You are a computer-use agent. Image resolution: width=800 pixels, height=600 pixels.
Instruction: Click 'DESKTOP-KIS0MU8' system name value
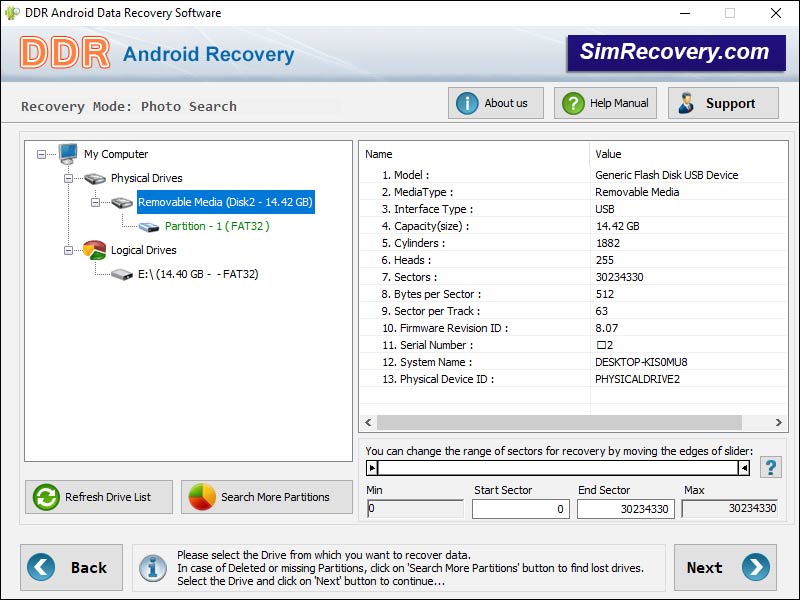click(x=641, y=362)
